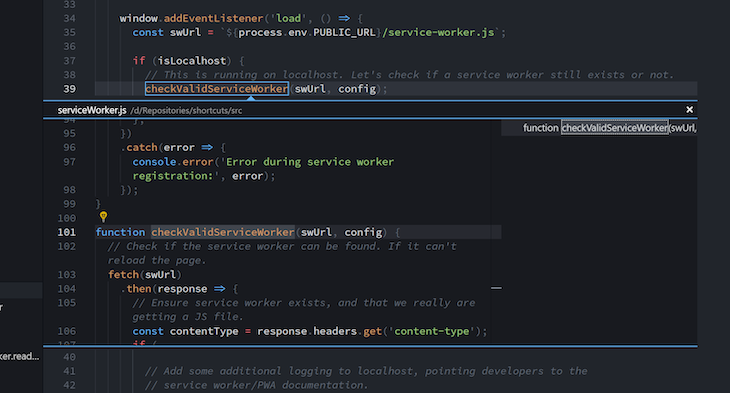
Task: Click 'service-worker.js' path string on line 35
Action: (438, 32)
